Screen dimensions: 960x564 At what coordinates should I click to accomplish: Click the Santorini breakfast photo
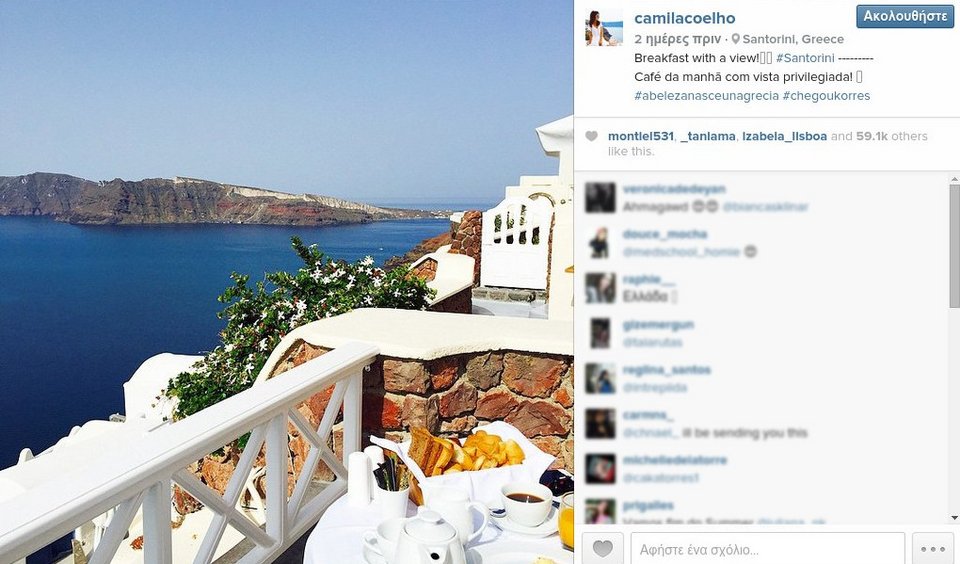[287, 282]
